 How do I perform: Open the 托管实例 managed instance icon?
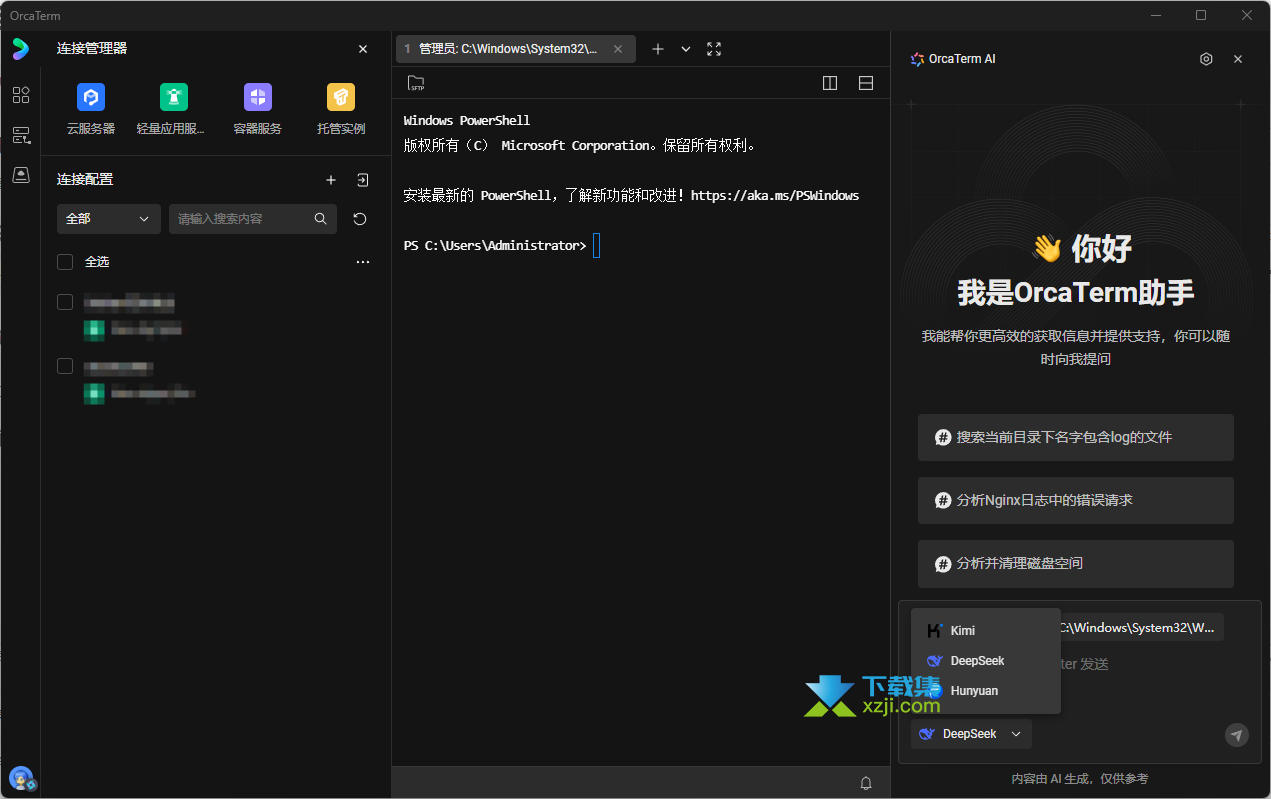[x=341, y=97]
